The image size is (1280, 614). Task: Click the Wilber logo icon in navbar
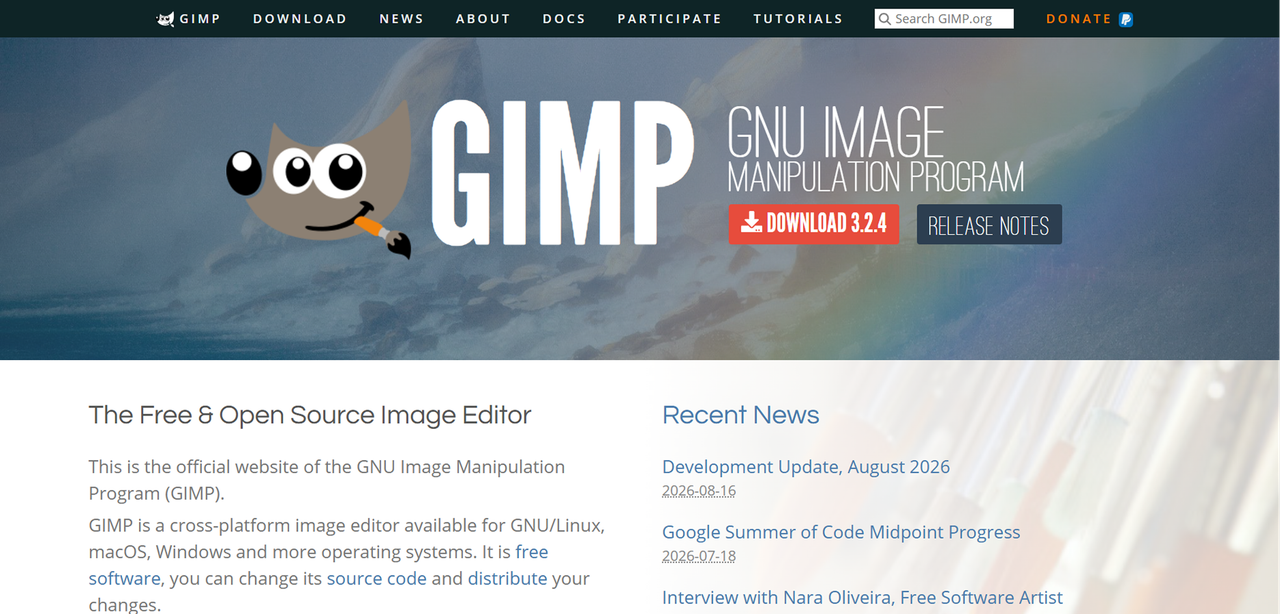166,19
